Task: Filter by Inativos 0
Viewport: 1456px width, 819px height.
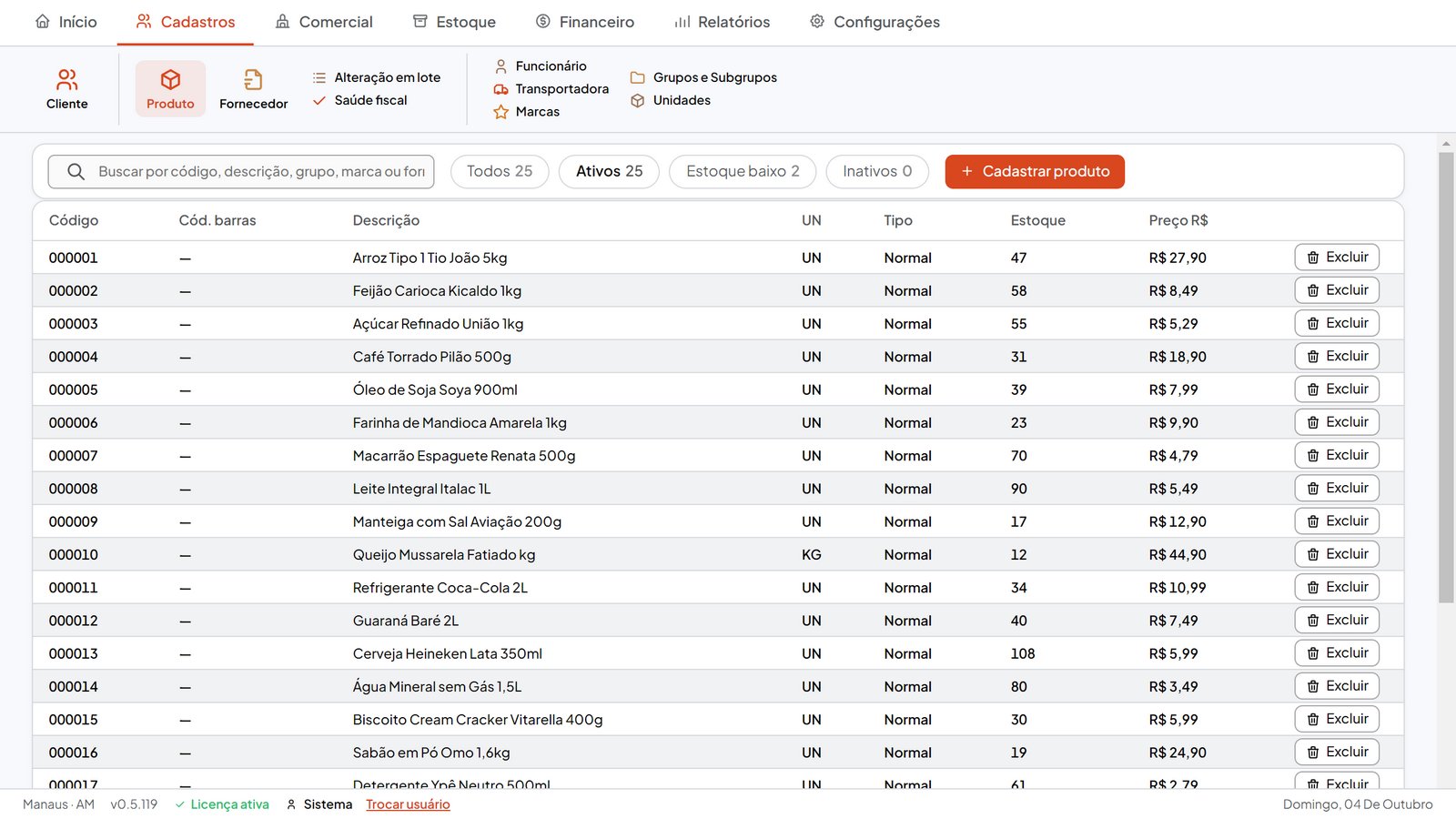Action: point(877,171)
